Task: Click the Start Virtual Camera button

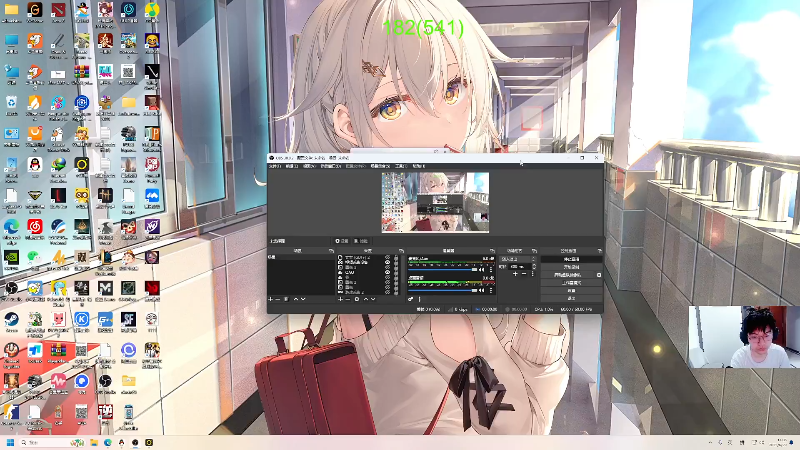Action: (x=568, y=274)
